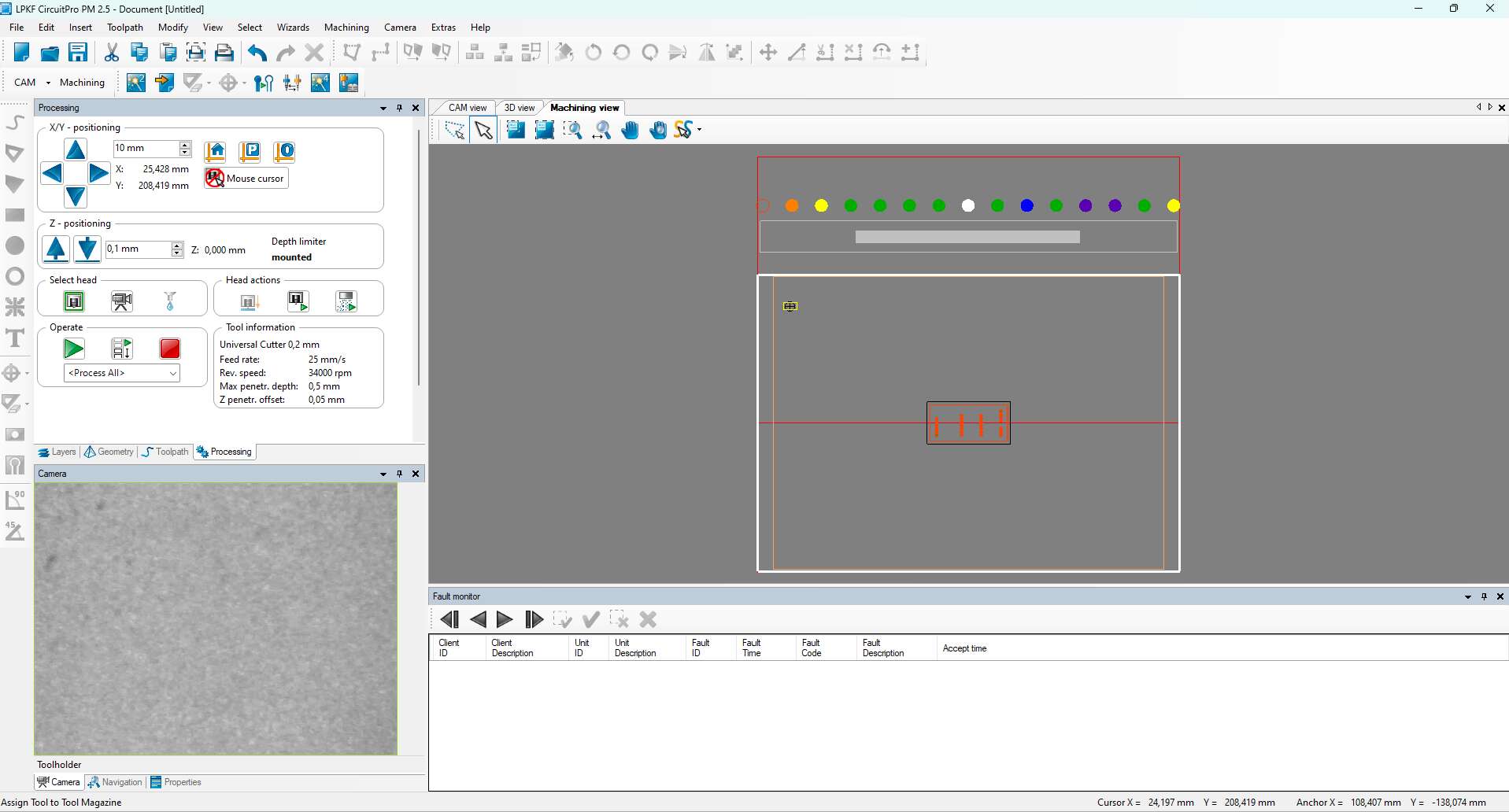
Task: Click the Print icon in the toolbar
Action: pyautogui.click(x=224, y=53)
